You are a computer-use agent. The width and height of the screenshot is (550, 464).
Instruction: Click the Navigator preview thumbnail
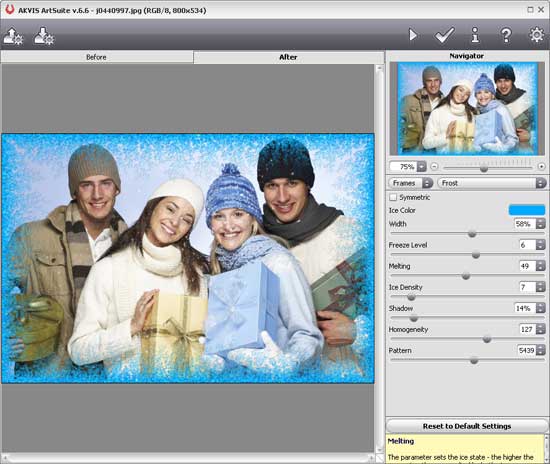tap(467, 109)
